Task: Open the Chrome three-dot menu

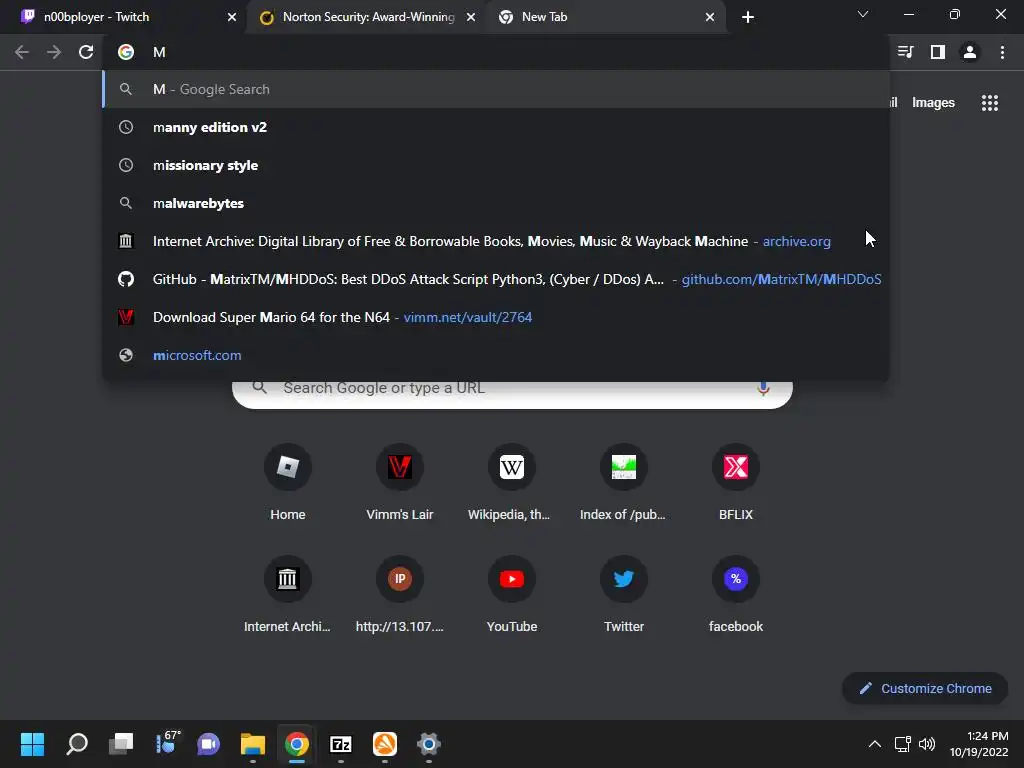Action: tap(1002, 52)
